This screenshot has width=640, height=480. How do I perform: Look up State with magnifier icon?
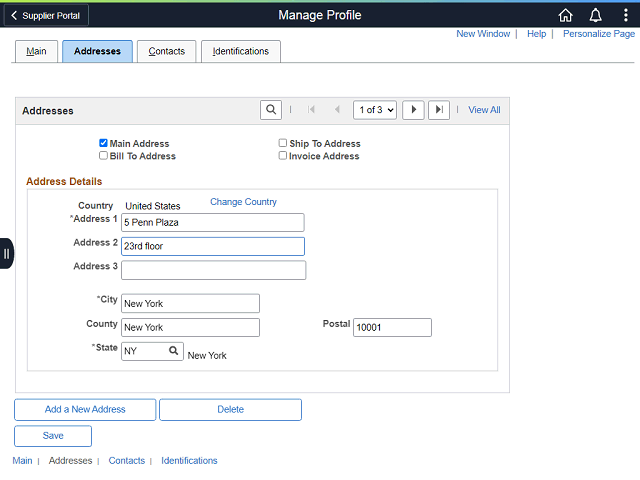coord(173,351)
